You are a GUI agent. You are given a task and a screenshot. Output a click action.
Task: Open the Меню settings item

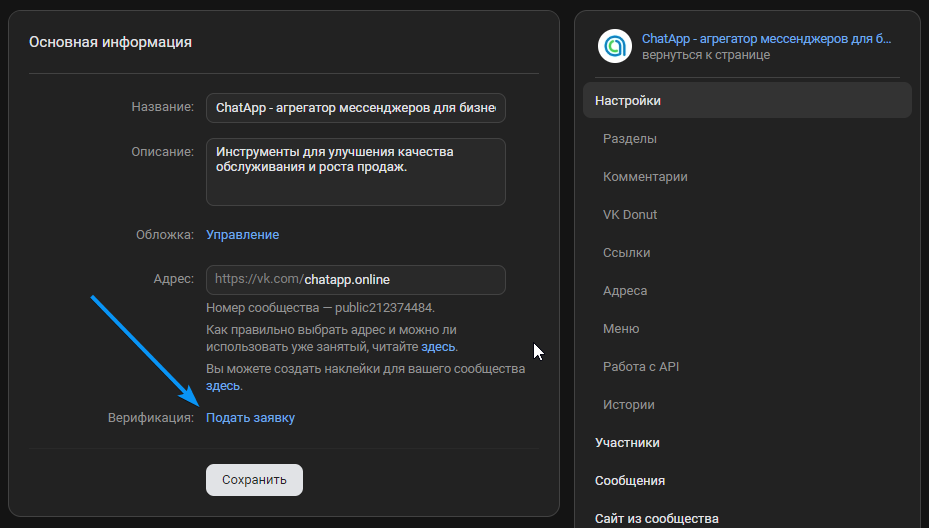pyautogui.click(x=621, y=328)
